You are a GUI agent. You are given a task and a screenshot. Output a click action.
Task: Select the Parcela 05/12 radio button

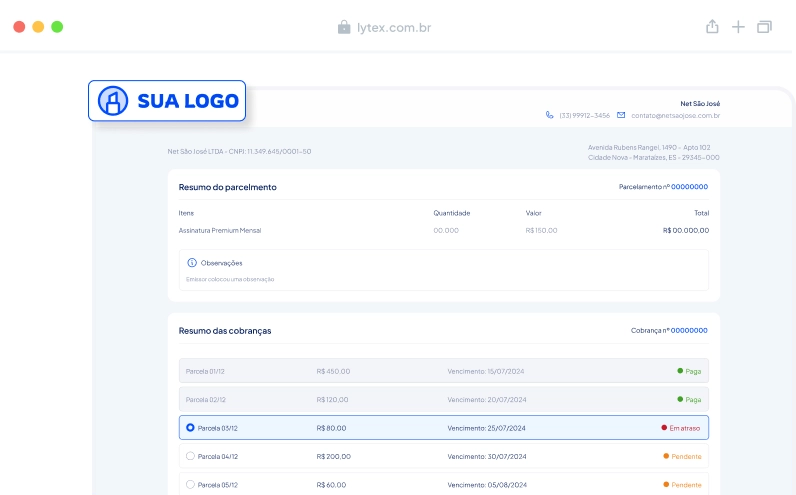(x=190, y=484)
